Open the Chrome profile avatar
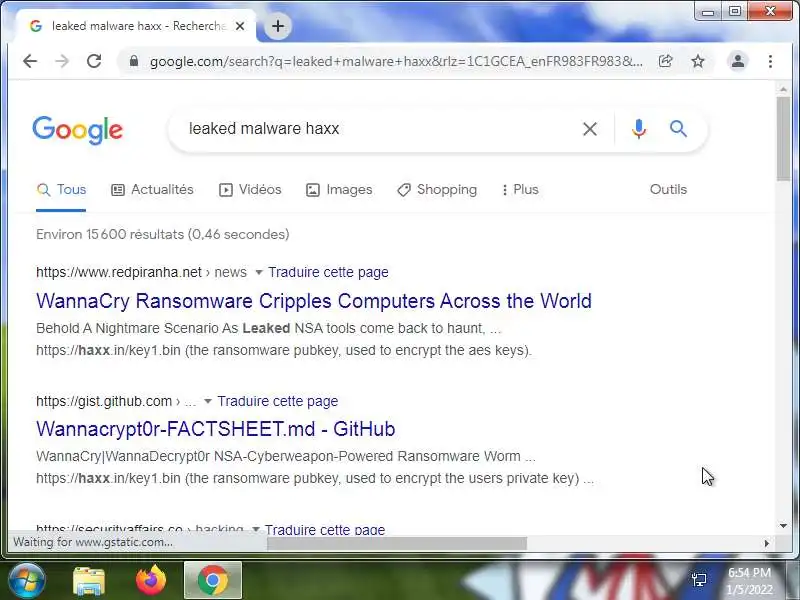The width and height of the screenshot is (800, 600). 737,61
